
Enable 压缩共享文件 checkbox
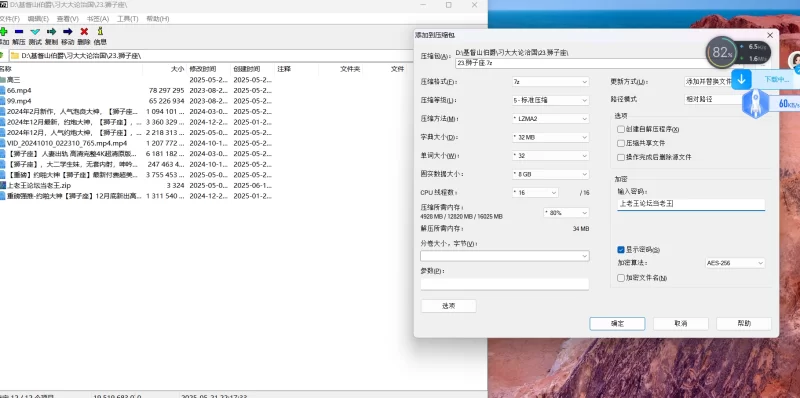[621, 143]
